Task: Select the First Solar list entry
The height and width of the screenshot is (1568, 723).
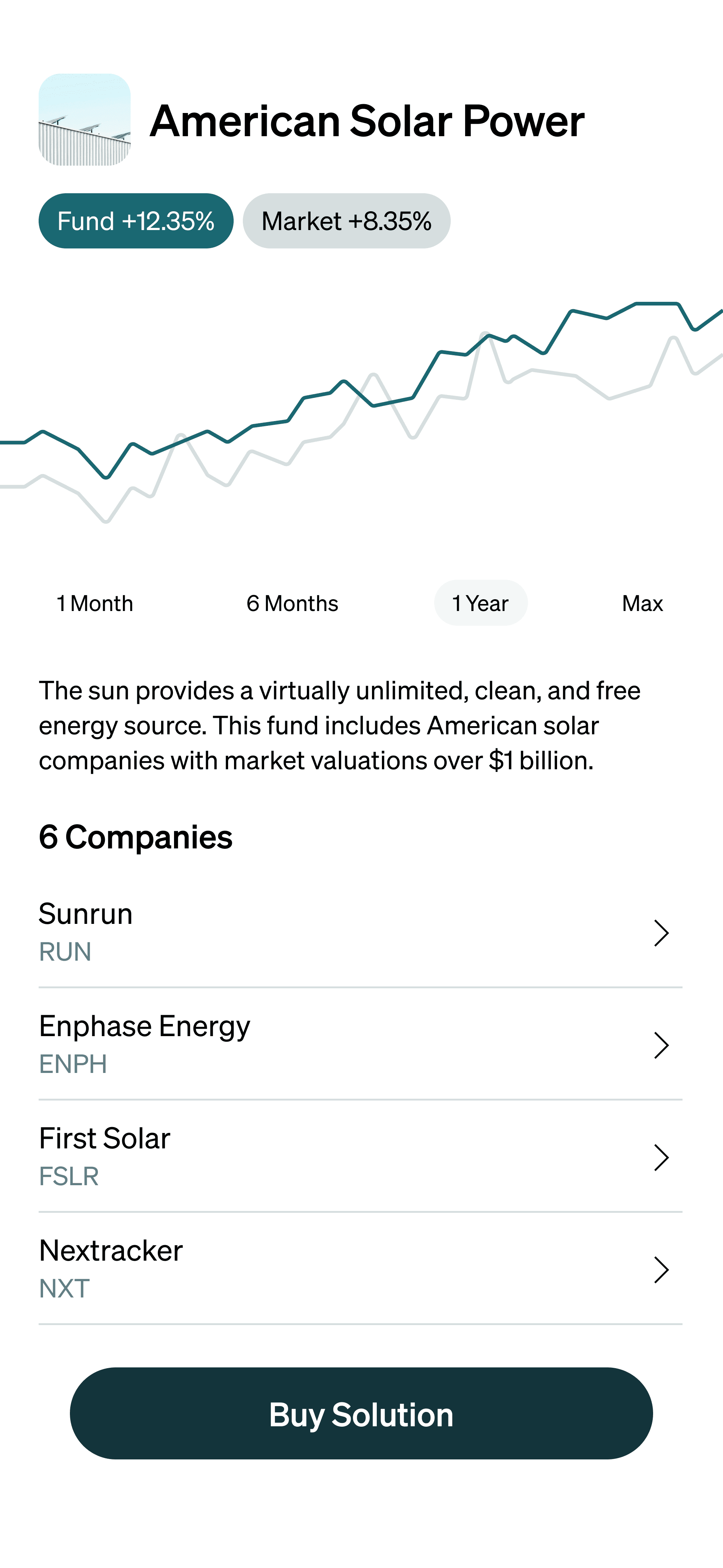Action: coord(104,1139)
